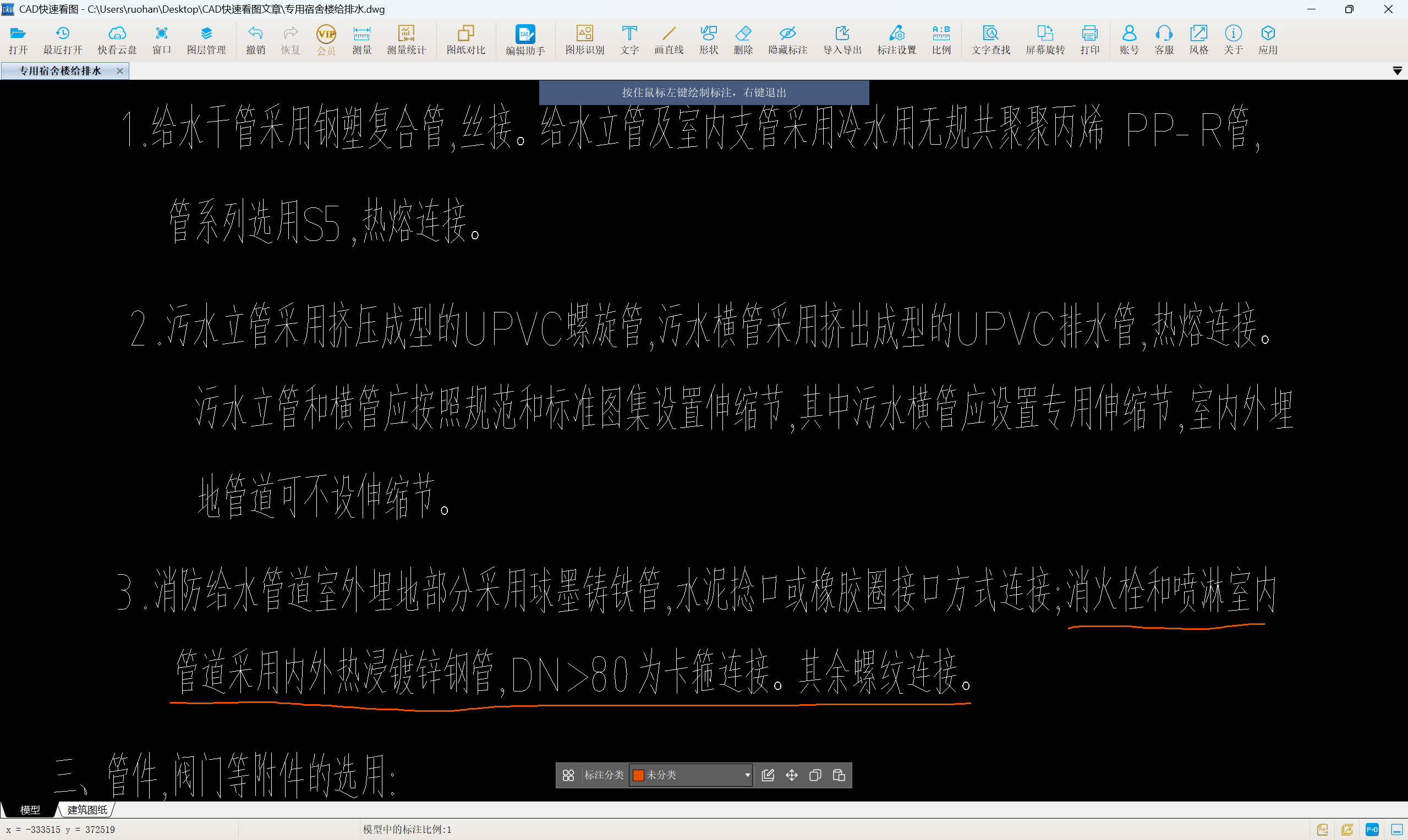1408x840 pixels.
Task: Select the 画直线 draw line tool
Action: [x=669, y=40]
